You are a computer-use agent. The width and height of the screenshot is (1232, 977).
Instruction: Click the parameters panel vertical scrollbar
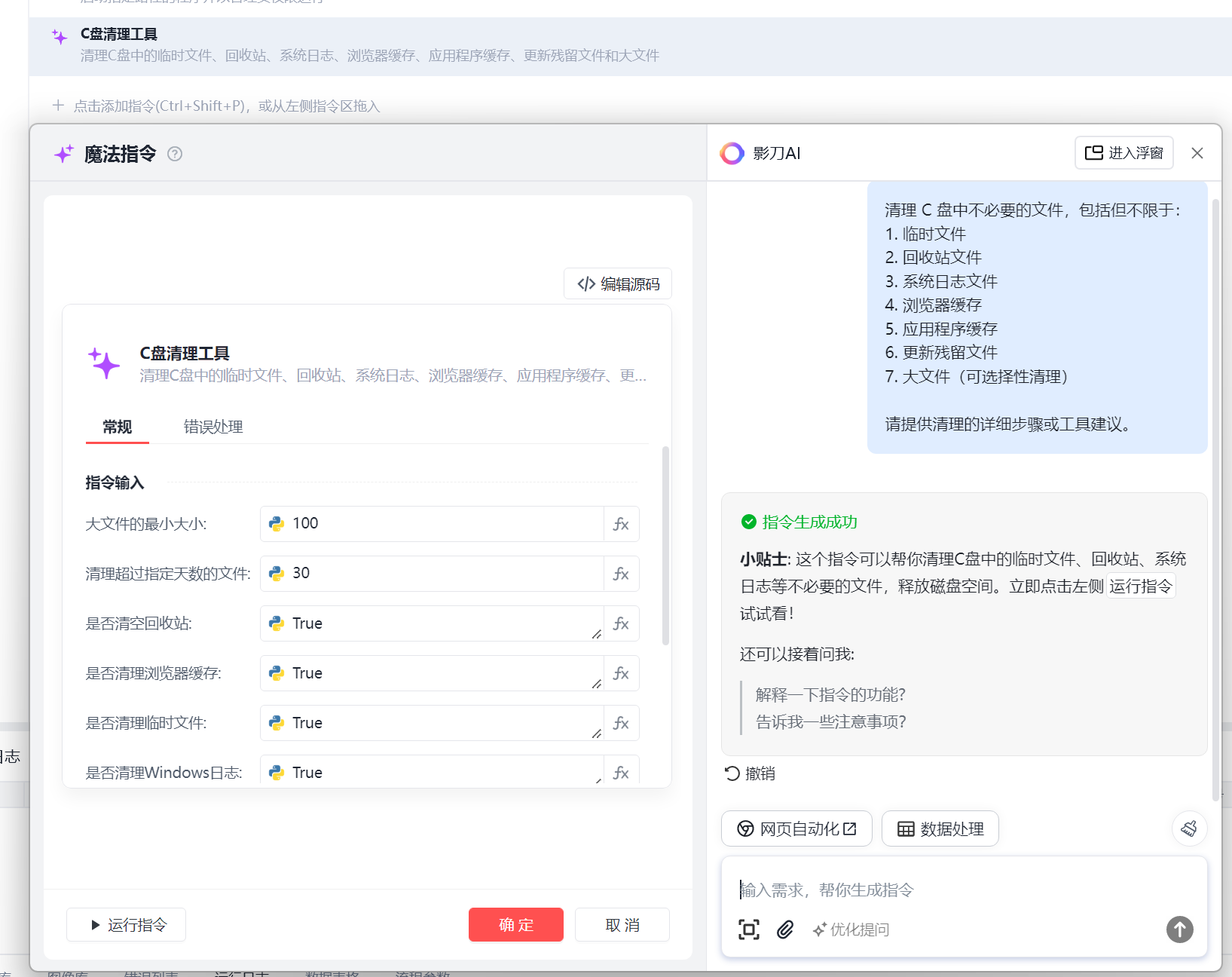(x=665, y=546)
